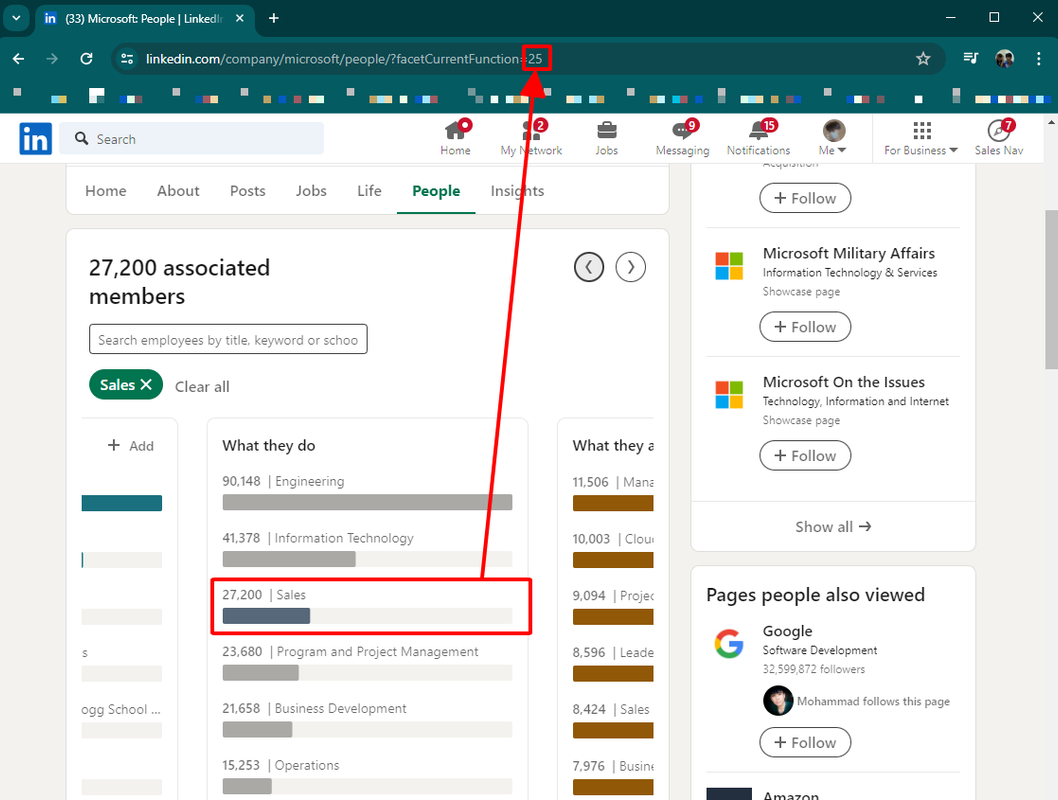The height and width of the screenshot is (800, 1058).
Task: Open the Home navigation icon
Action: [x=455, y=132]
